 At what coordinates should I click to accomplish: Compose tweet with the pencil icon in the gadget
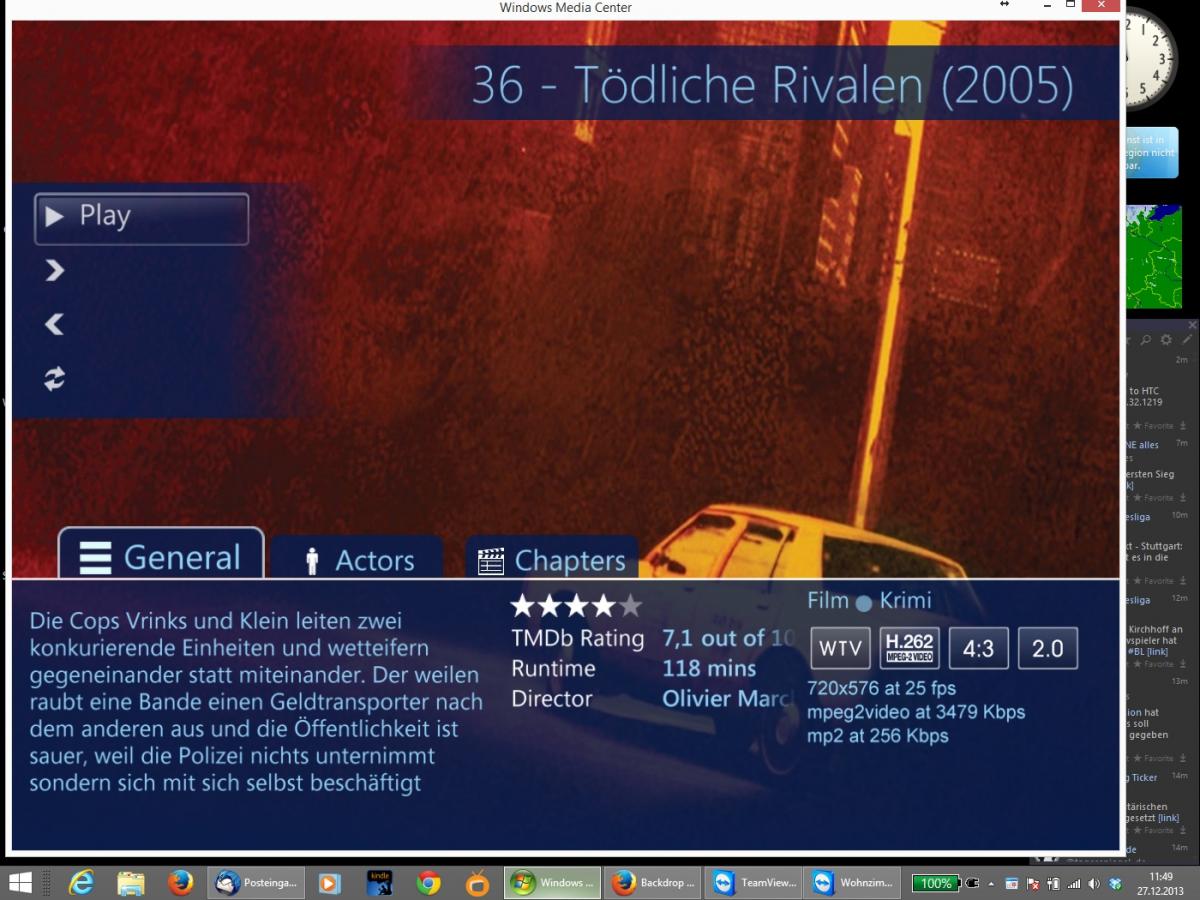[x=1187, y=340]
